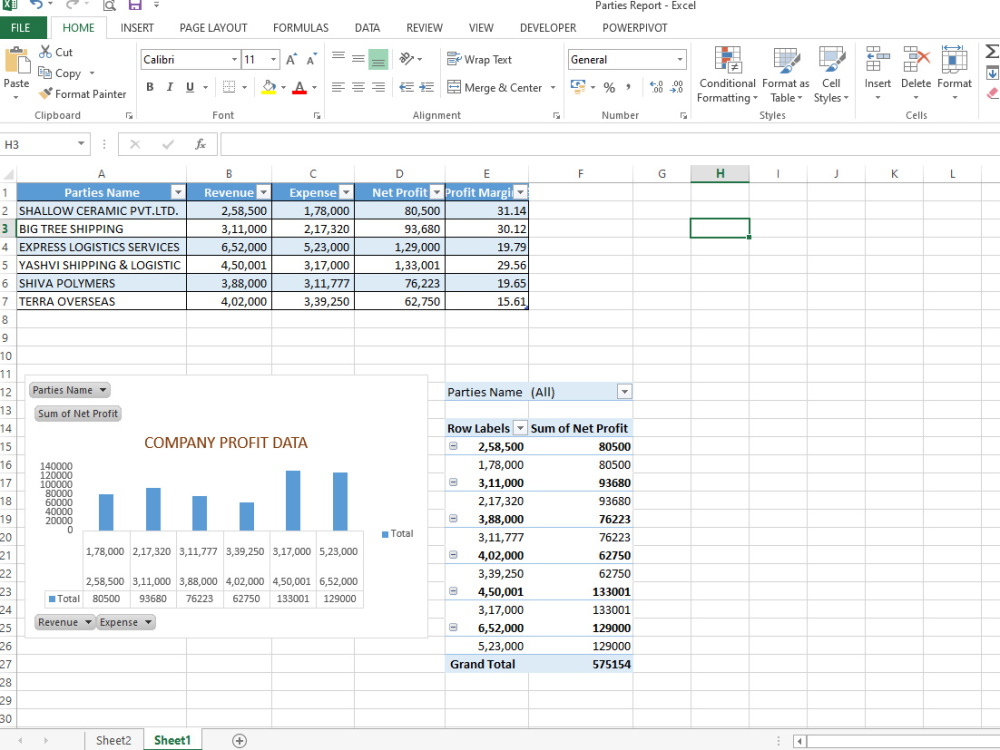The width and height of the screenshot is (1000, 750).
Task: Switch to FORMULAS tab
Action: 300,27
